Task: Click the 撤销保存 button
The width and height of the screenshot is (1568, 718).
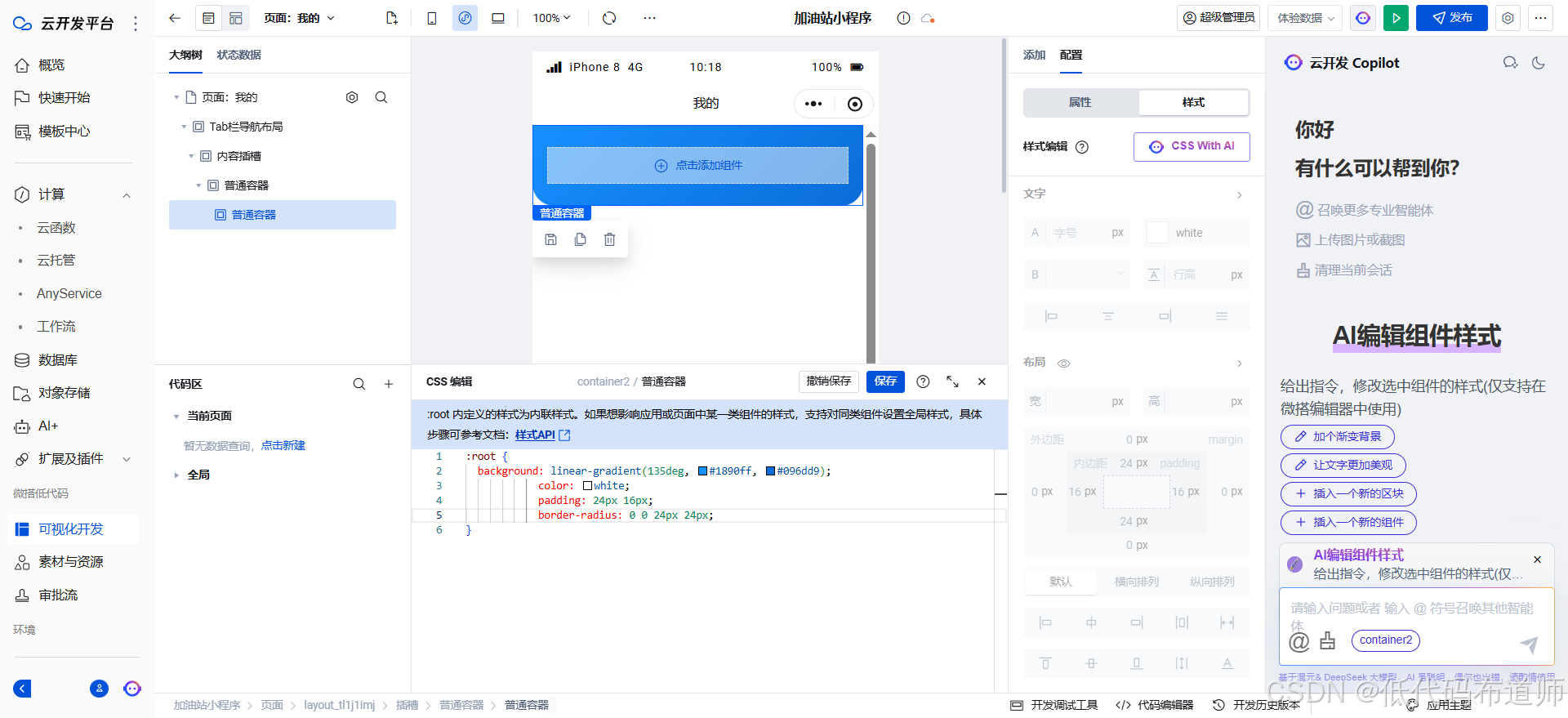Action: [829, 381]
